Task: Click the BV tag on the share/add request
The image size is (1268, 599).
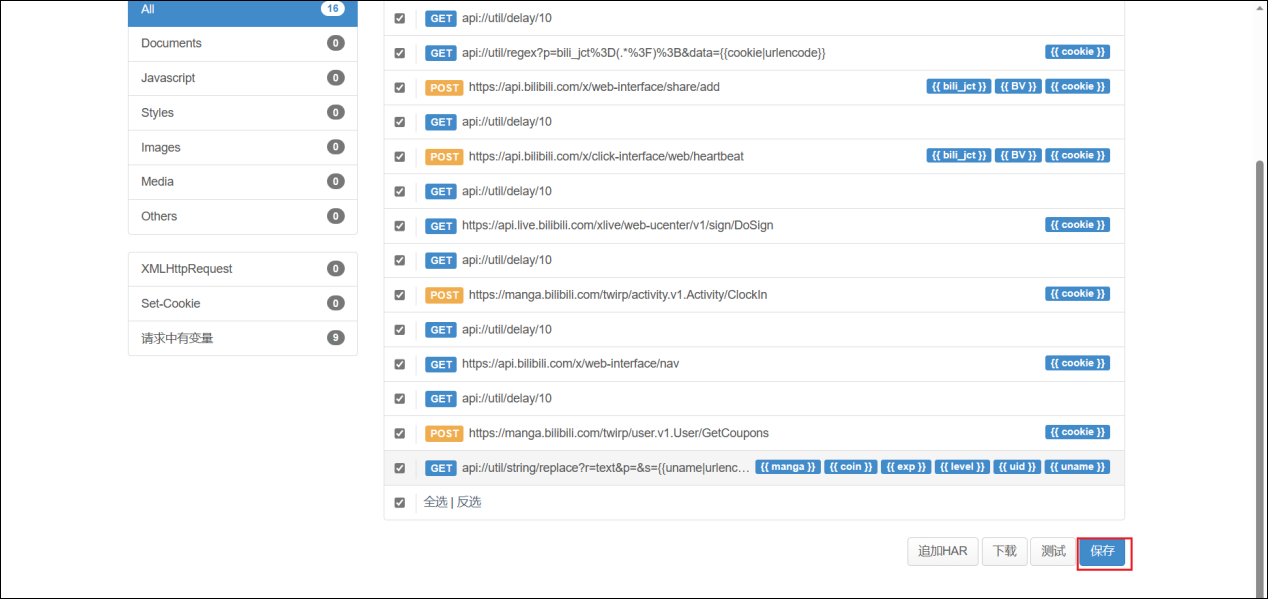Action: pyautogui.click(x=1018, y=87)
